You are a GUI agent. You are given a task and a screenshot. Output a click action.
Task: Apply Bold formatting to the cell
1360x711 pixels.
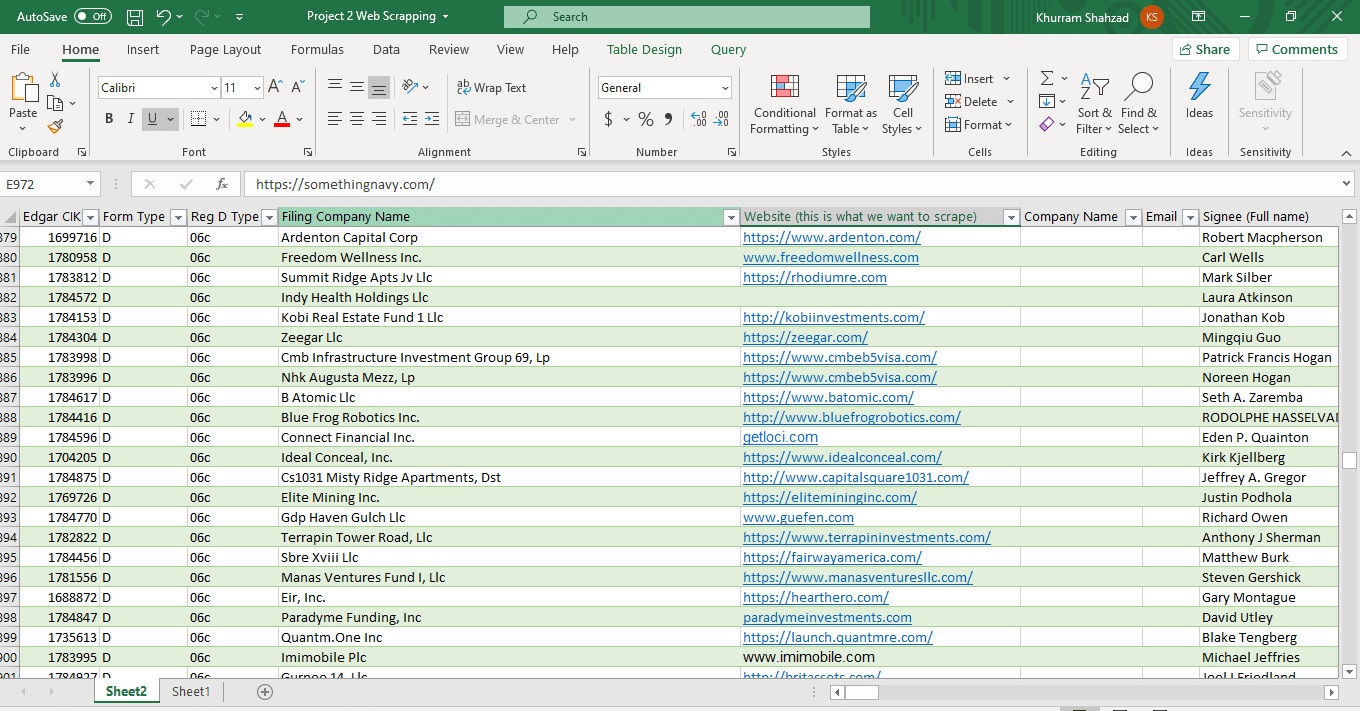point(109,119)
